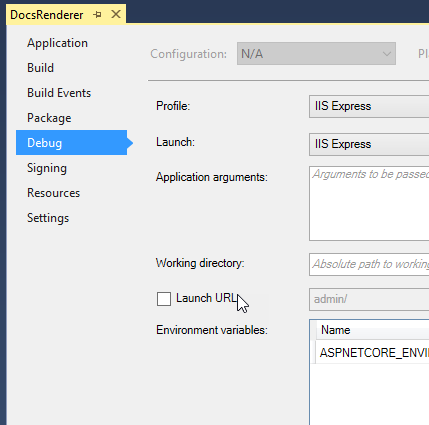
Task: Click the Launch URL field containing admin/
Action: [369, 299]
